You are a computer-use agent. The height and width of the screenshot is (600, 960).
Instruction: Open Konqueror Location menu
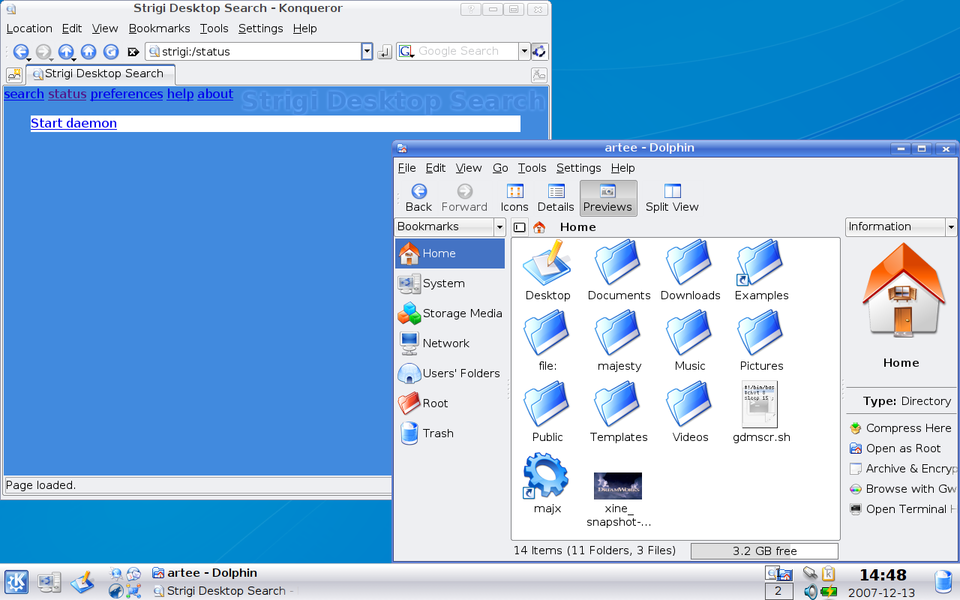[29, 29]
